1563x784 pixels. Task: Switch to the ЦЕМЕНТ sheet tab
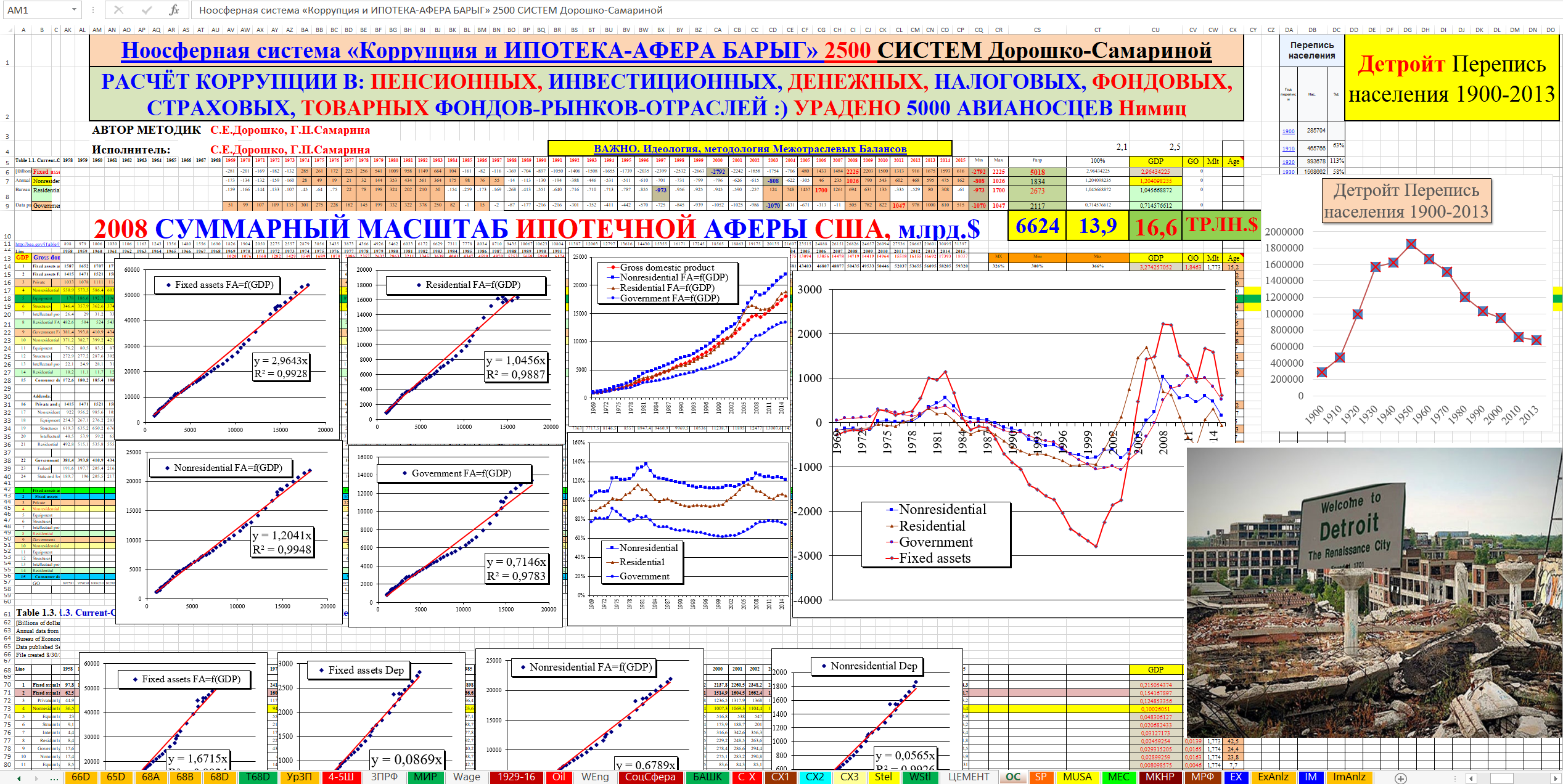(x=969, y=777)
